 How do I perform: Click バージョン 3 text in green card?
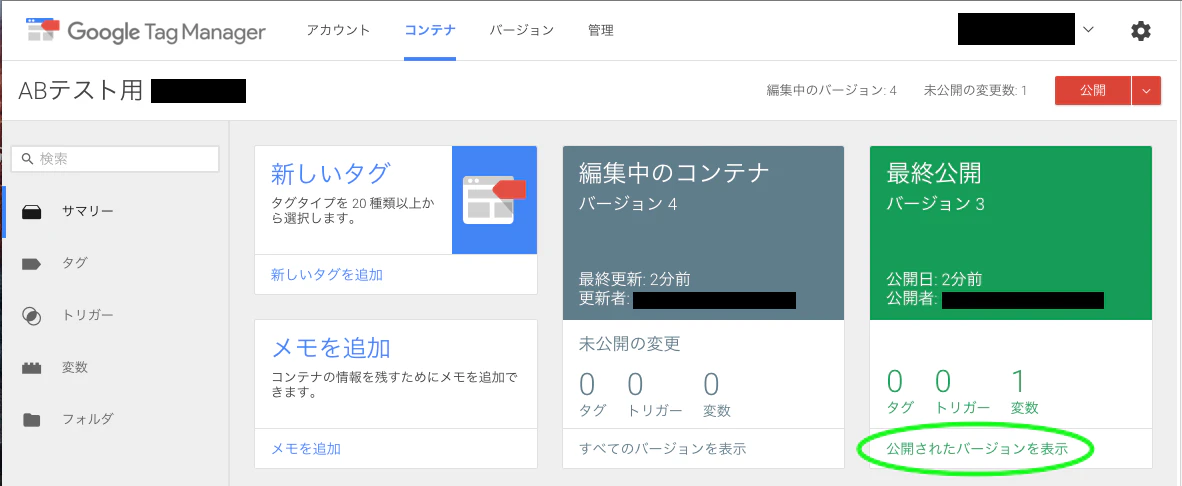point(935,203)
